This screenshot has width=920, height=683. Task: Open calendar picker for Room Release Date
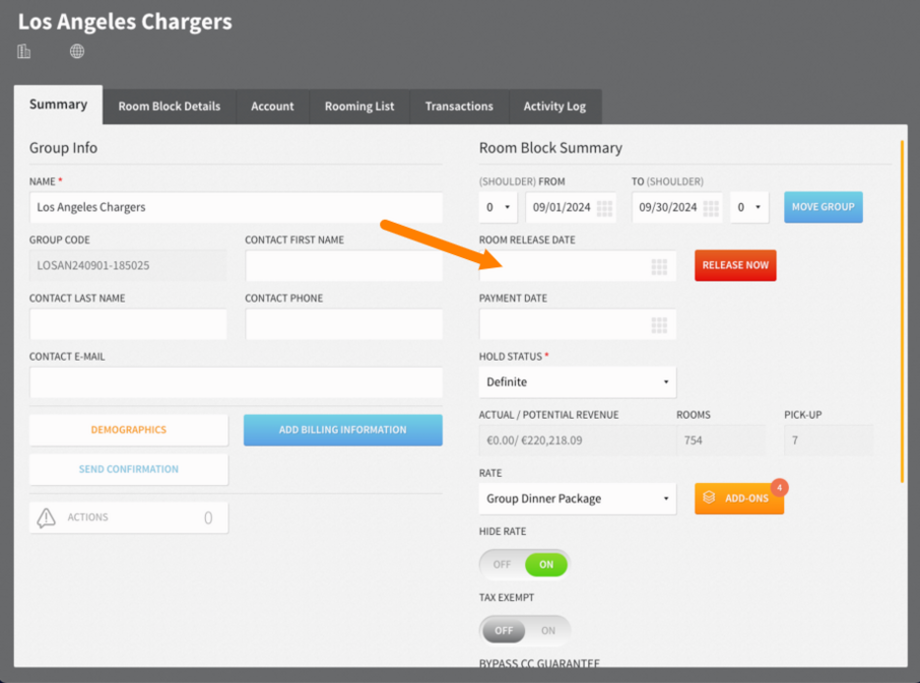point(659,266)
